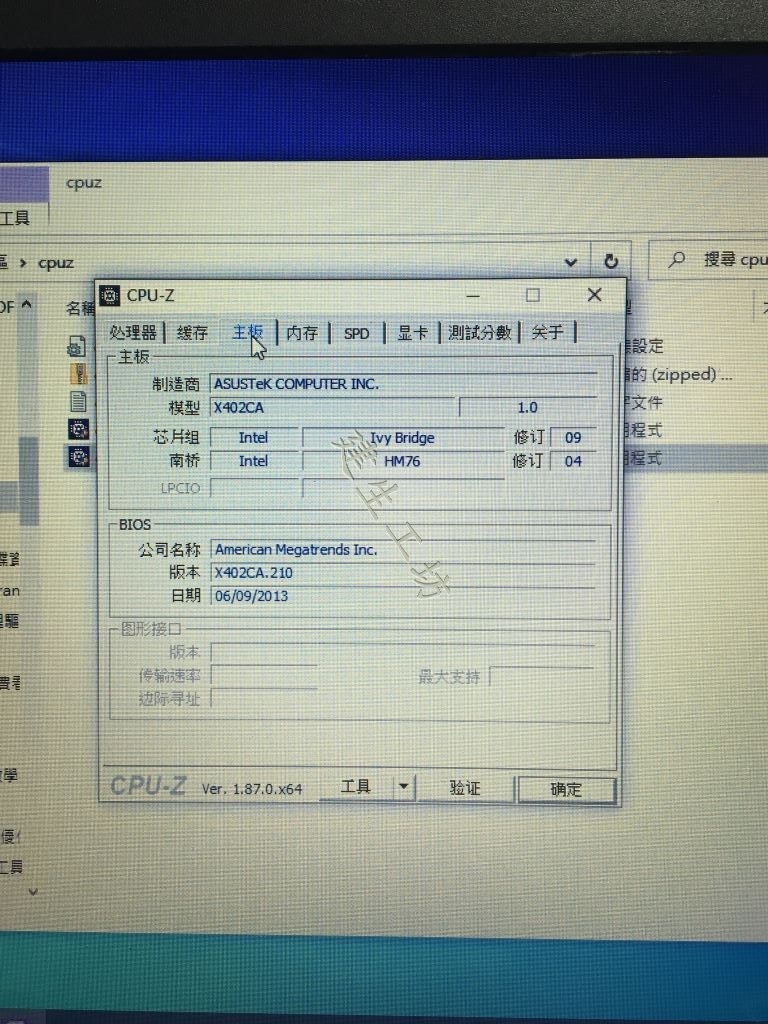768x1024 pixels.
Task: Collapse the Explorer navigation pane up chevron
Action: pyautogui.click(x=27, y=304)
